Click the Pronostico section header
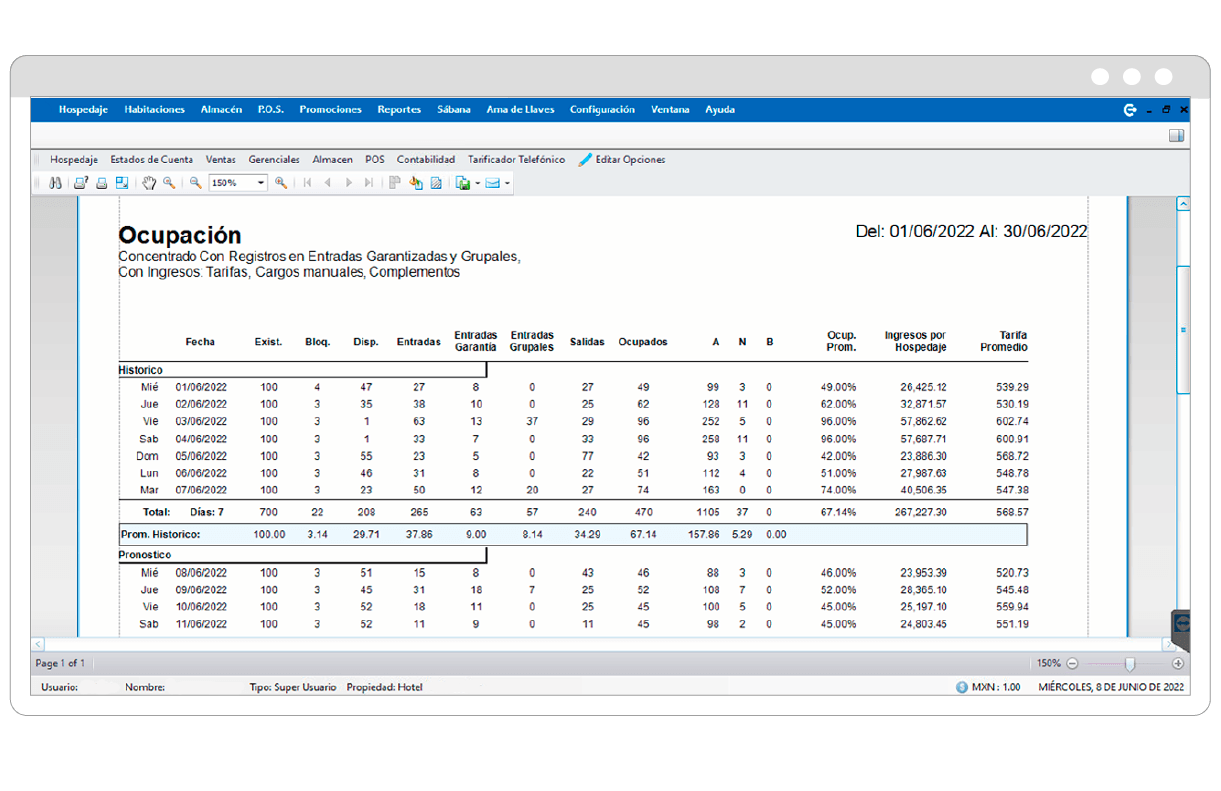1221x791 pixels. 145,554
